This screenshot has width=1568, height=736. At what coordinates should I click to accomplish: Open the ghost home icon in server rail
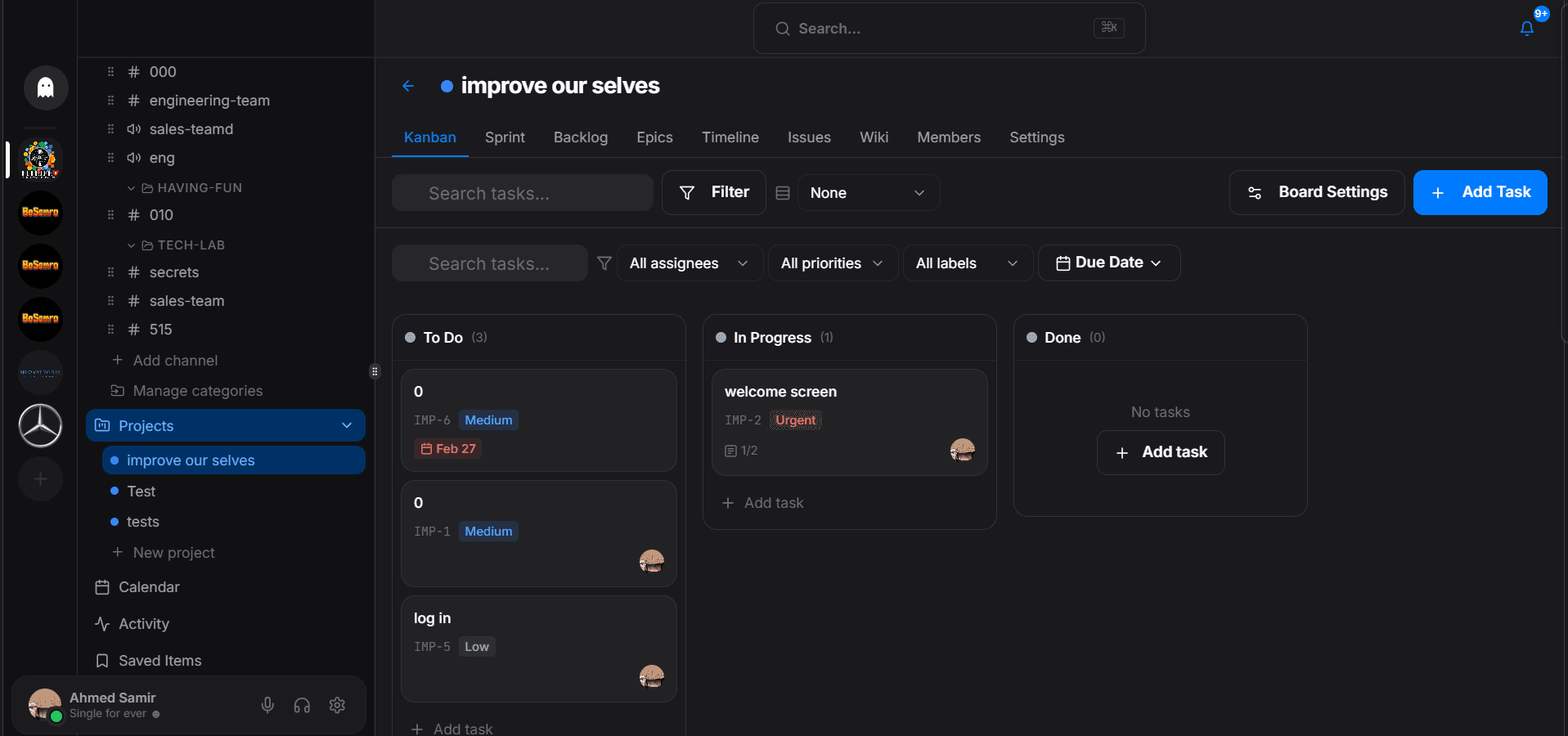46,88
